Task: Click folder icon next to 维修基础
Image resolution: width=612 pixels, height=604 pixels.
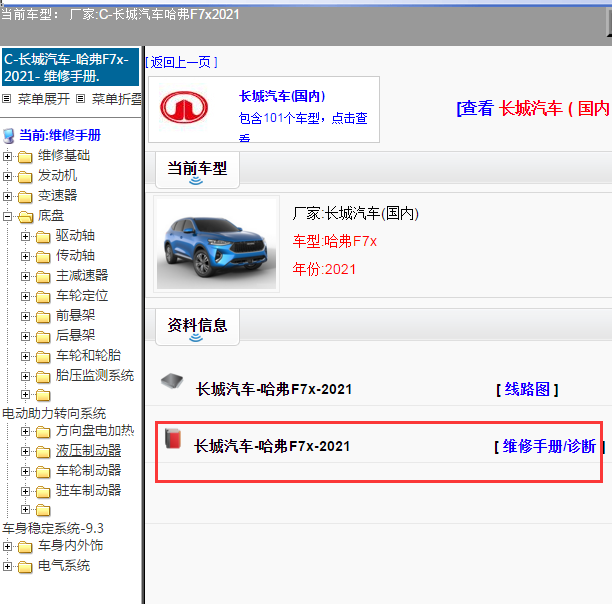Action: tap(25, 157)
